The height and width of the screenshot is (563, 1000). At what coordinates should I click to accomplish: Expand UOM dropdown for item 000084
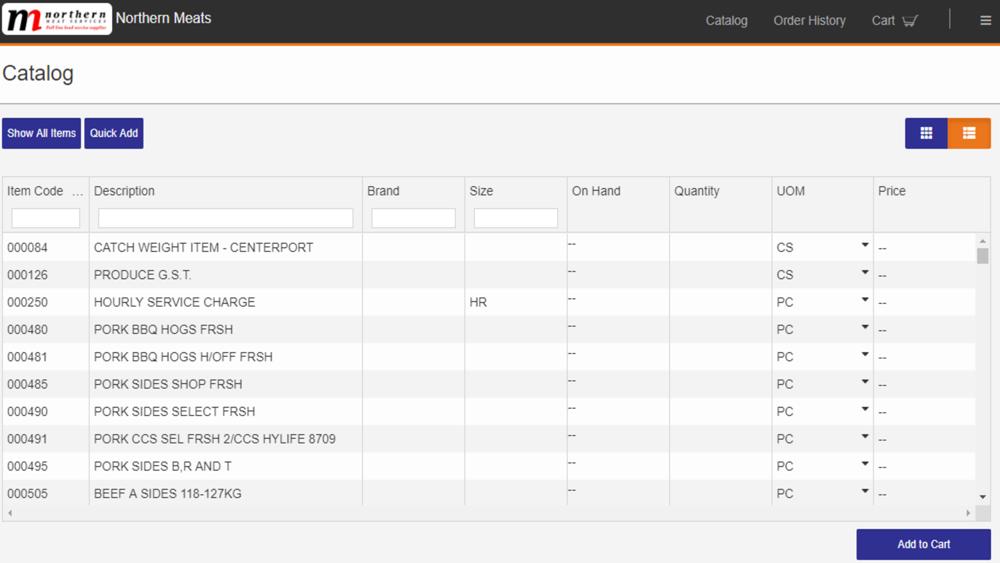point(865,245)
